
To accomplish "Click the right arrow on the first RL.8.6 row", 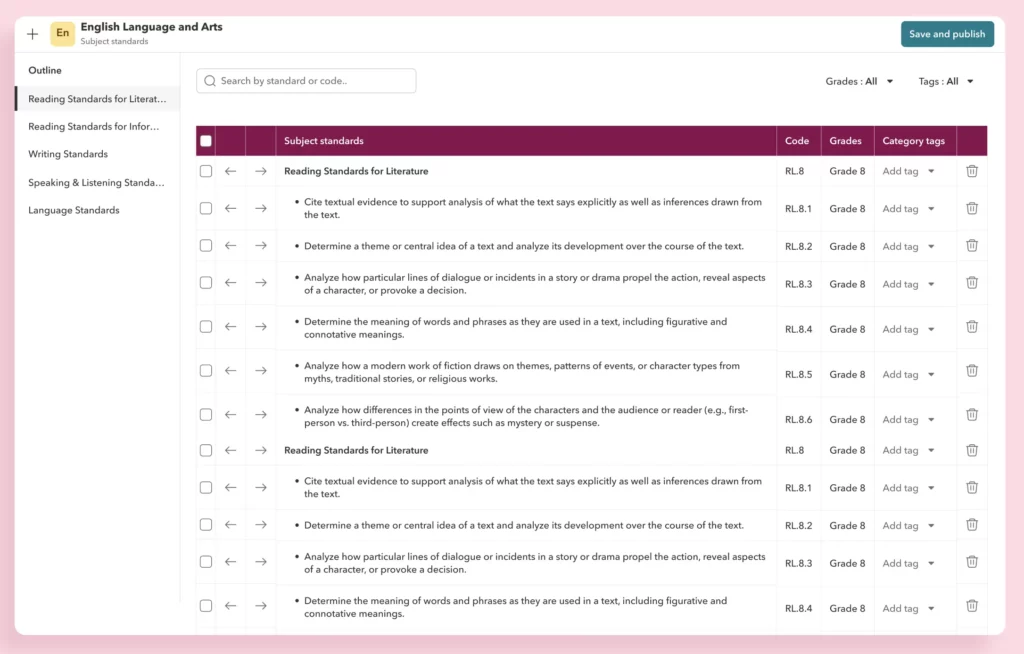I will 261,415.
